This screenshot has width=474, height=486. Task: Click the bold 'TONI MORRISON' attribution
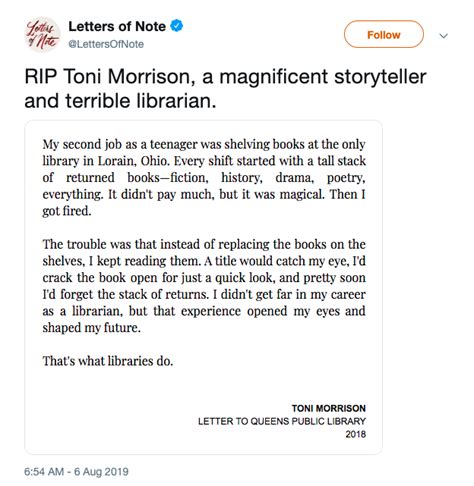(x=329, y=408)
